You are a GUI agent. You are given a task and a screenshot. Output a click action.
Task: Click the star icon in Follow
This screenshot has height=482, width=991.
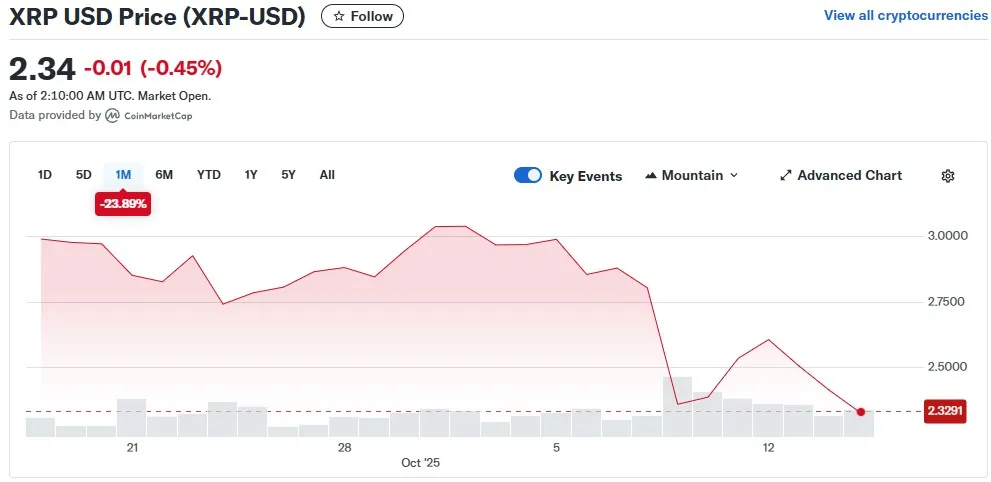339,16
